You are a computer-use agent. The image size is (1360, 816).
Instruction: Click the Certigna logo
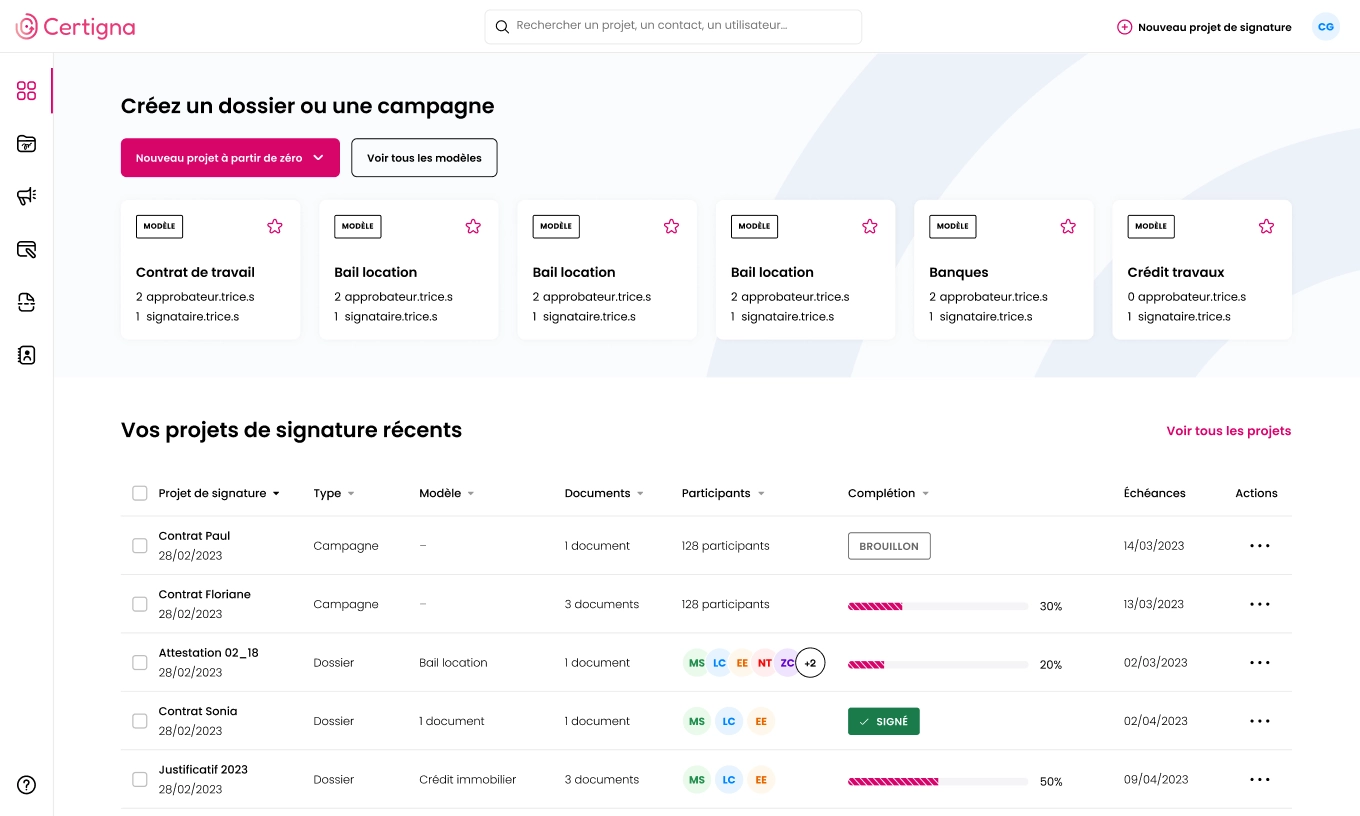(x=75, y=27)
